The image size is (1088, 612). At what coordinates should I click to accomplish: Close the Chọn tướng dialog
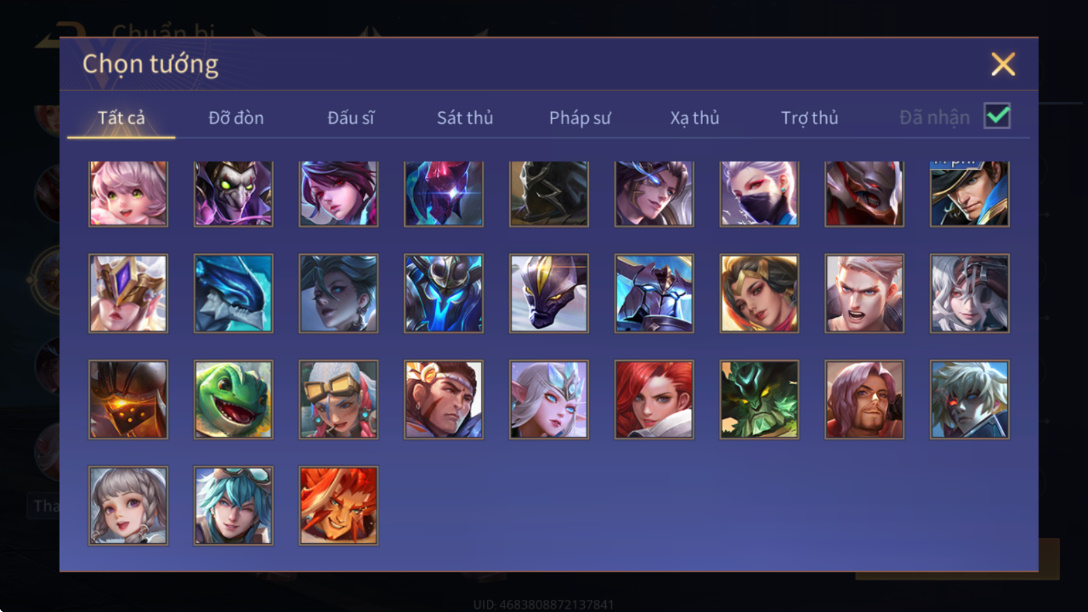coord(1003,64)
